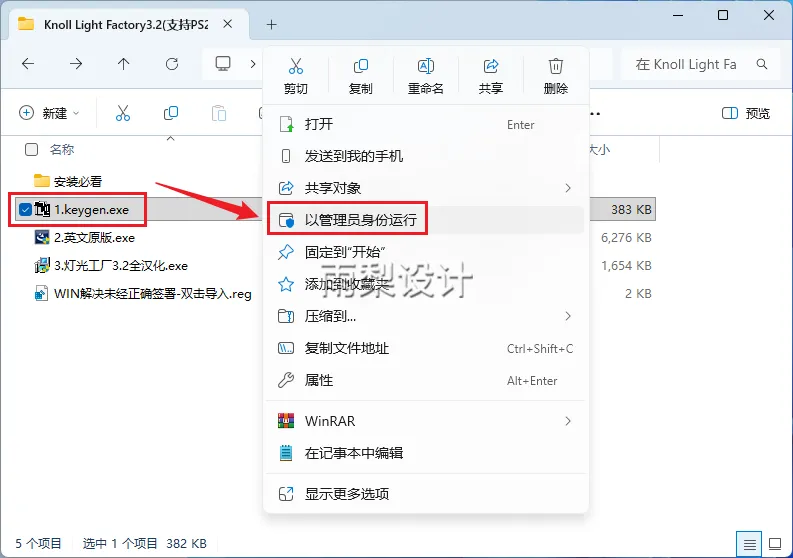Switch to details list view icon
Image resolution: width=793 pixels, height=558 pixels.
point(750,544)
